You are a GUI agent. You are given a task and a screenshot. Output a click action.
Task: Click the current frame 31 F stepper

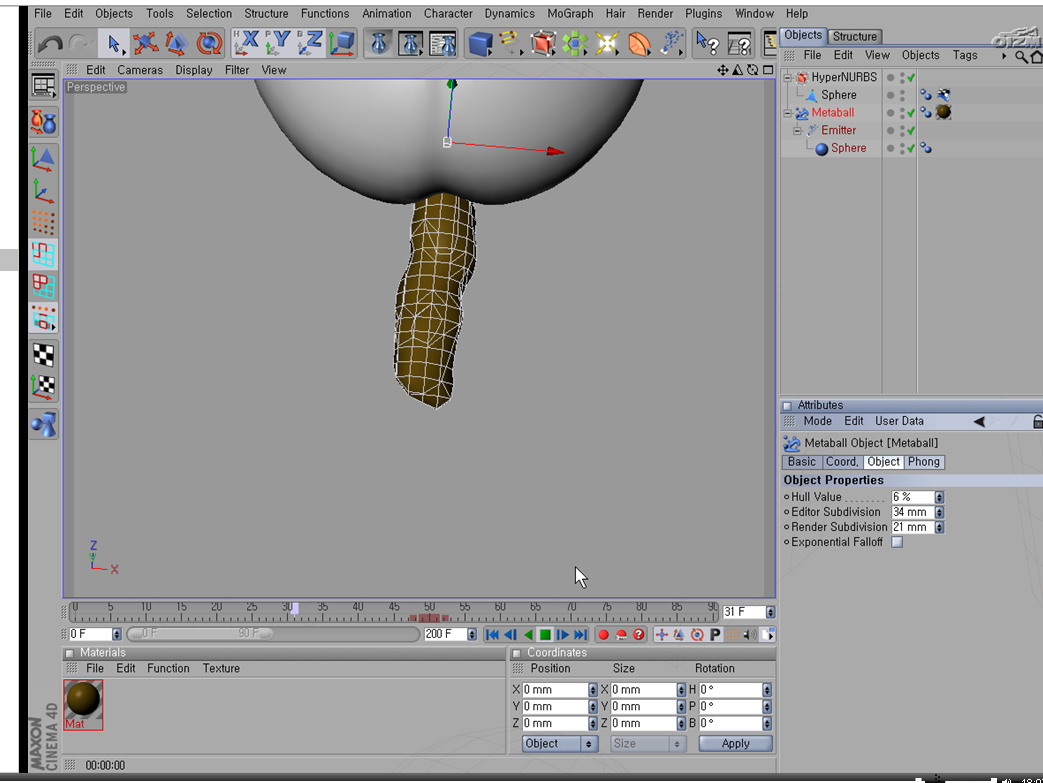(770, 612)
